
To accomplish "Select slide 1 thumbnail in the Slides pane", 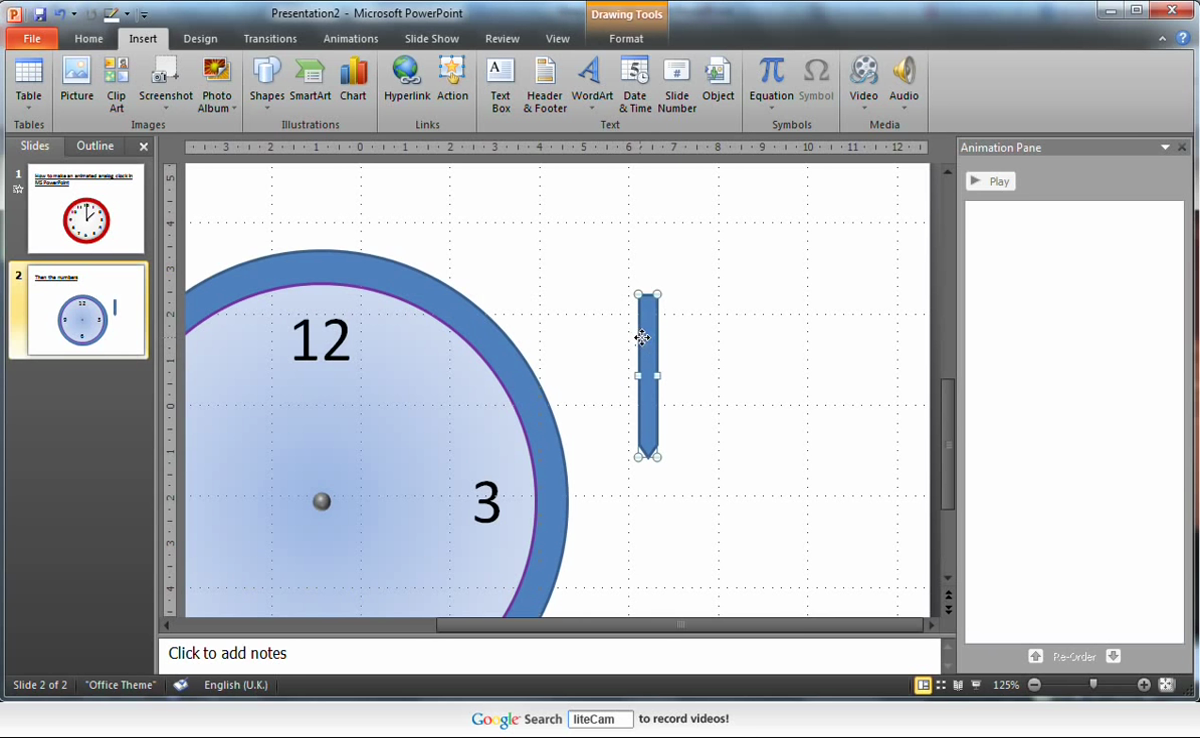I will [x=85, y=209].
